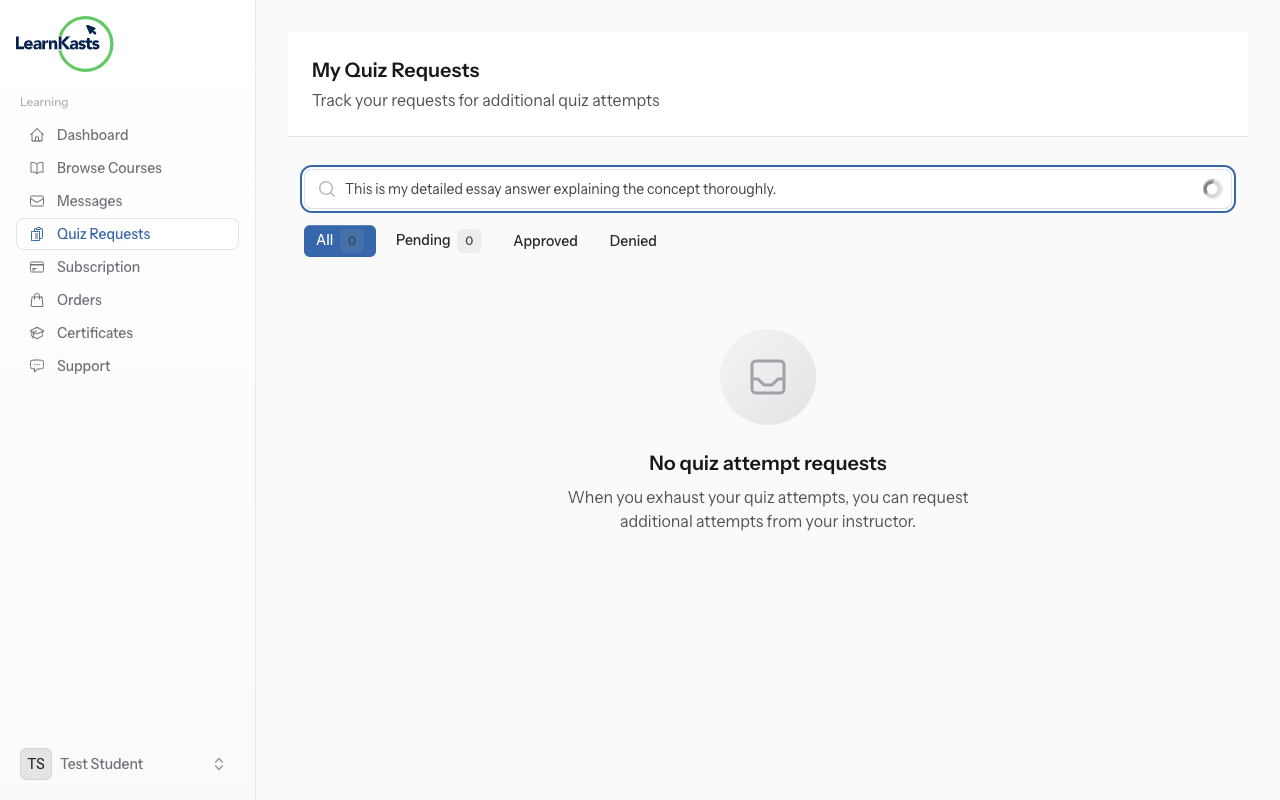Click the Dashboard home icon
This screenshot has width=1280, height=800.
[37, 135]
